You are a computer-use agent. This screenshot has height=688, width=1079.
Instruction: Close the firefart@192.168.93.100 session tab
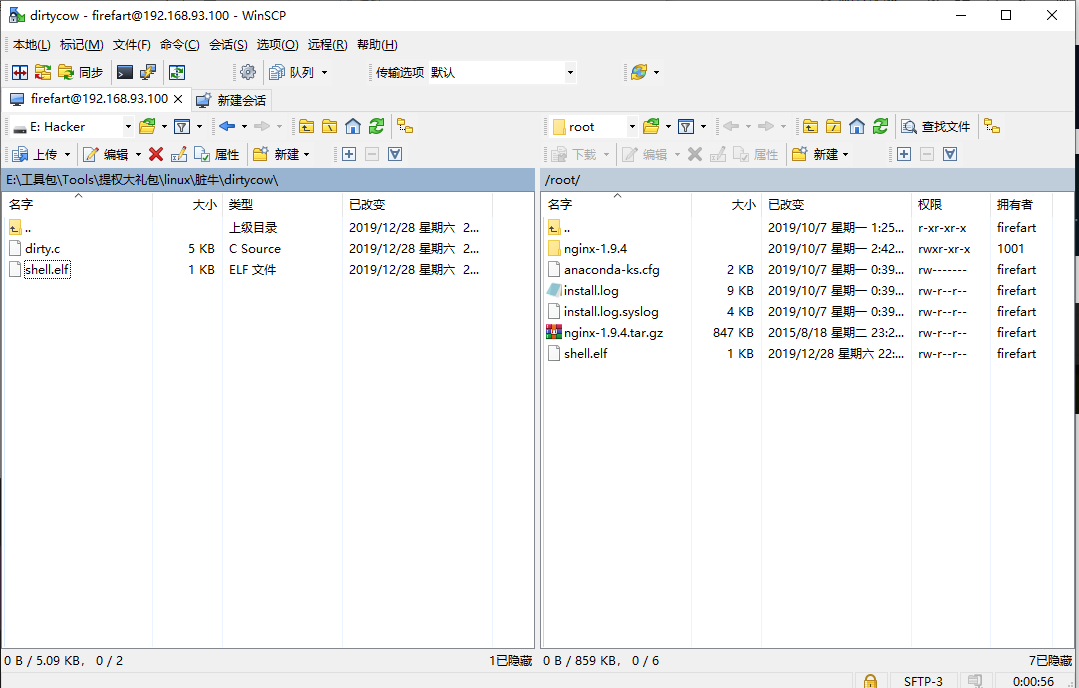178,99
